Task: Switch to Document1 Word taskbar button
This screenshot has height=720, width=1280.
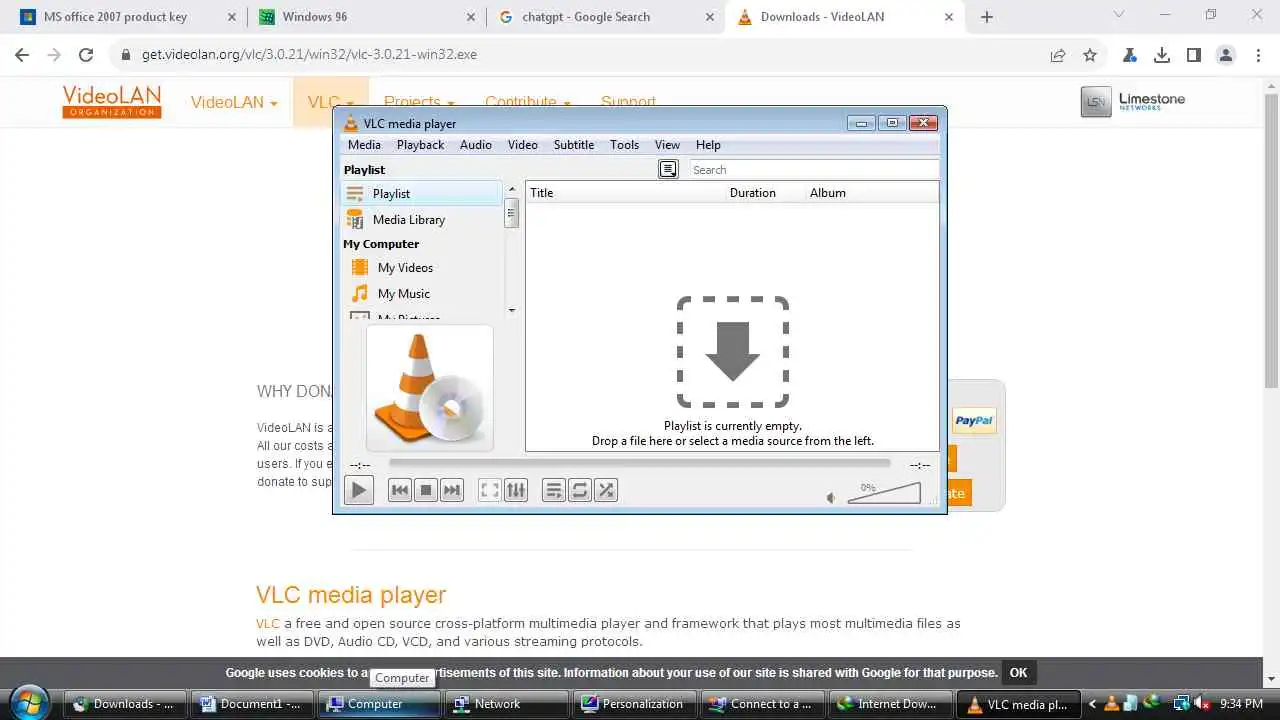Action: click(x=252, y=704)
